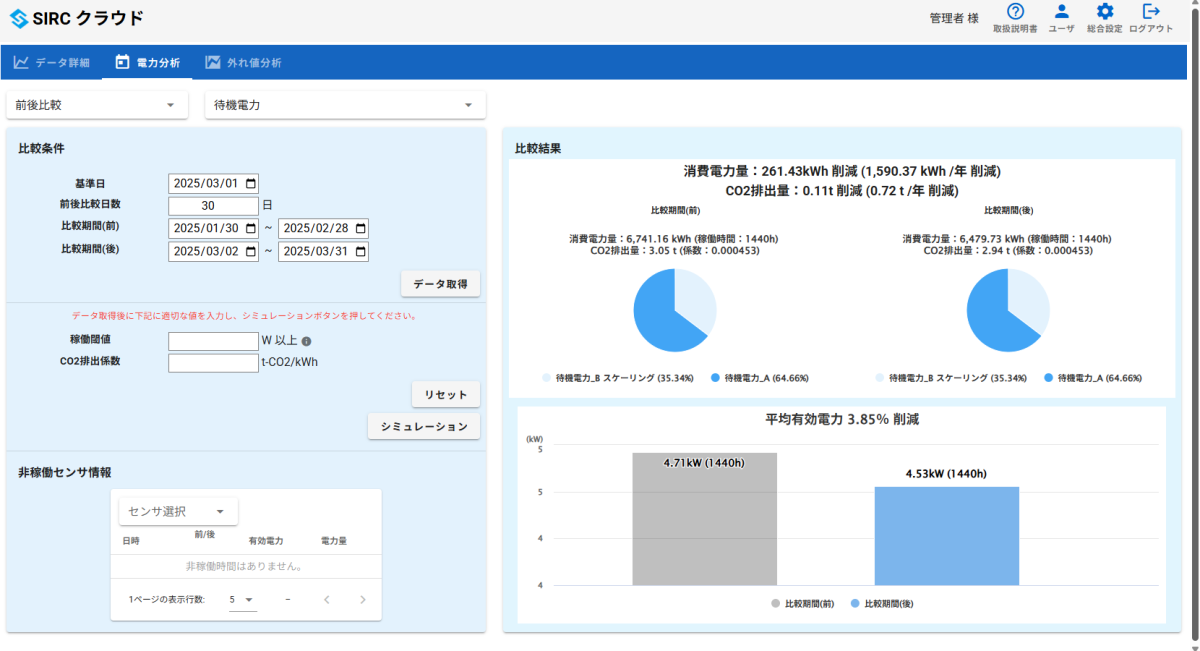Click the ユーザ profile icon
1200x651 pixels.
coord(1061,13)
